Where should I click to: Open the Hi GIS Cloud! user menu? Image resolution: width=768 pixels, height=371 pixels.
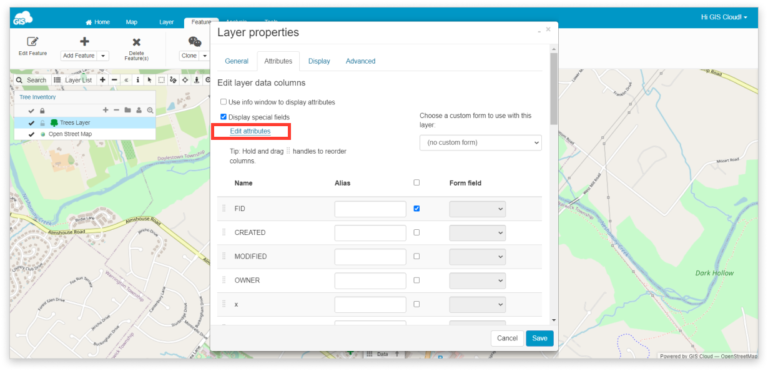click(723, 17)
